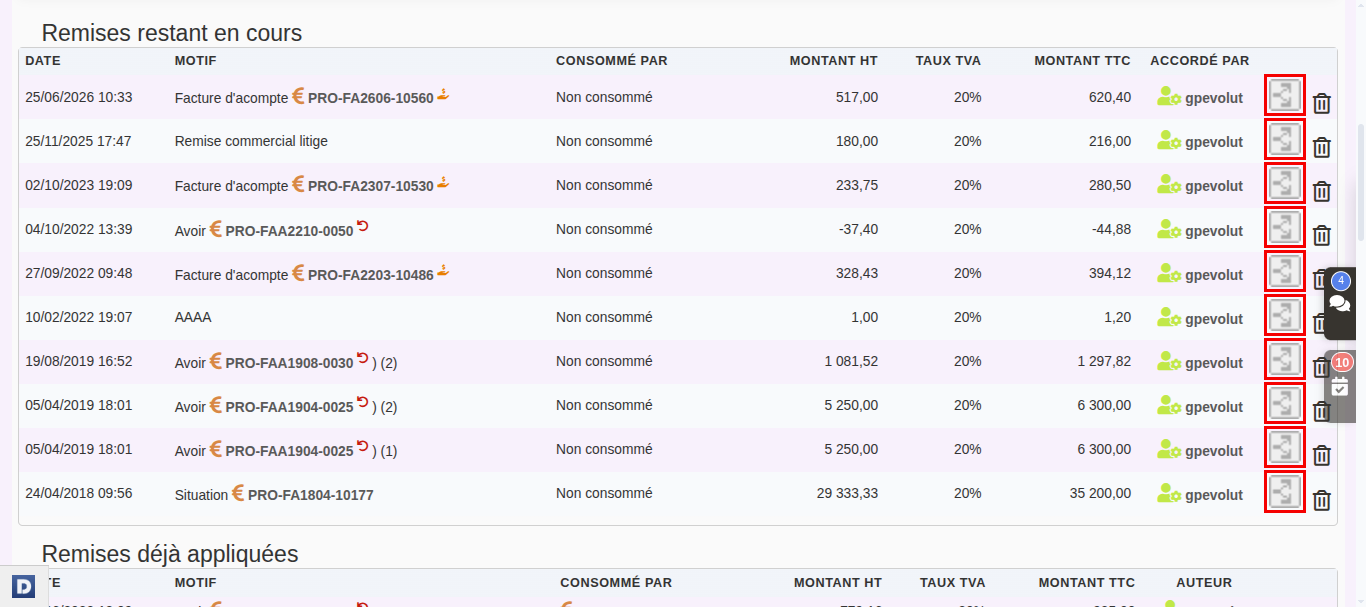Delete the Remise commercial litige discount
Screen dimensions: 1366x607
1321,147
